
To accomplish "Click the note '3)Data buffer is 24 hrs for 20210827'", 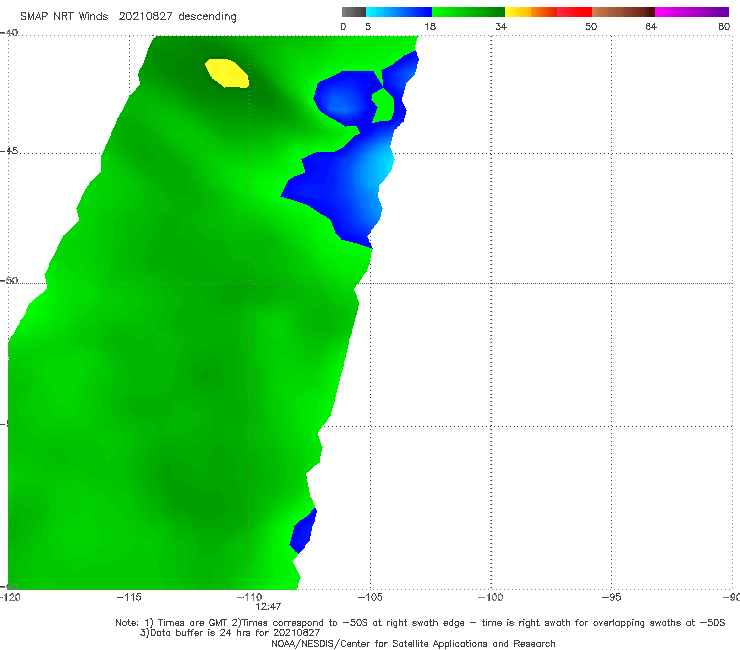I will (230, 633).
